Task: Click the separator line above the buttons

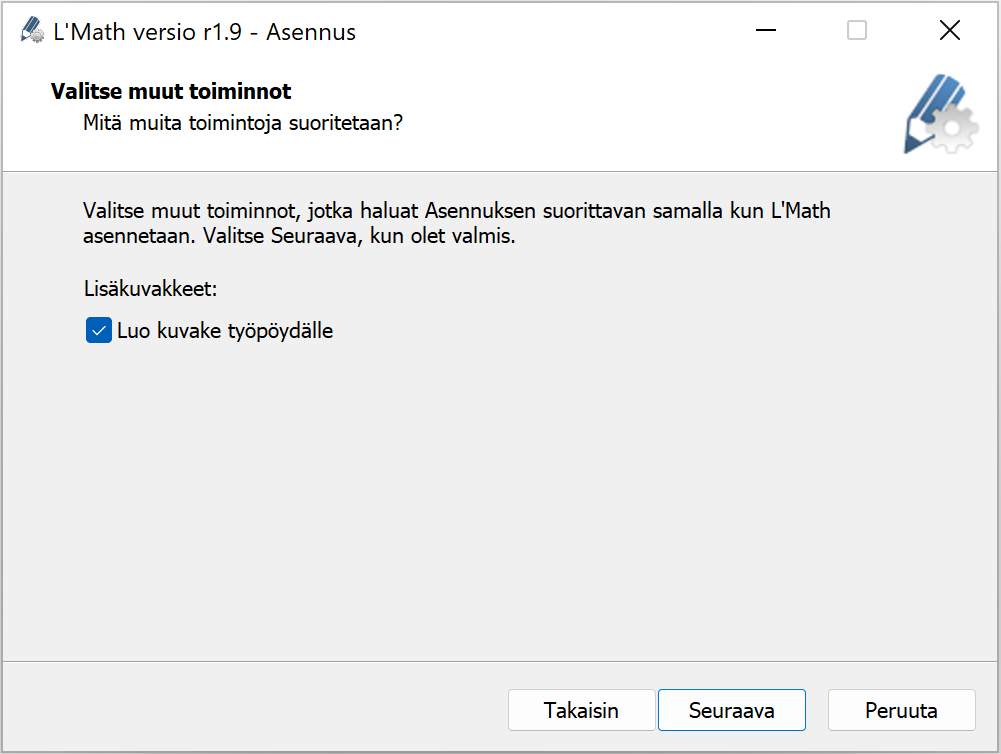Action: click(500, 661)
